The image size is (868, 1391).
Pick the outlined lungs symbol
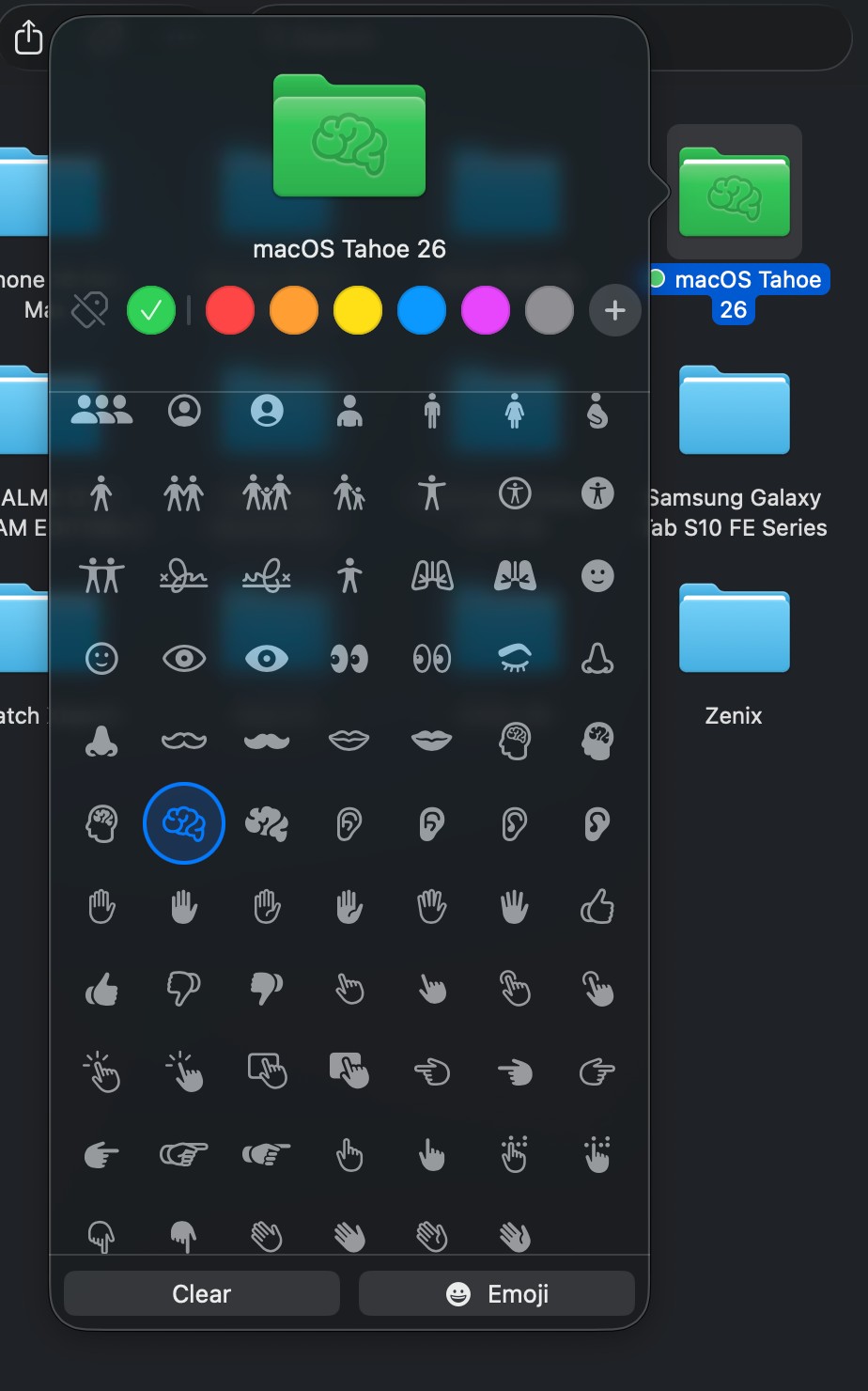tap(432, 575)
